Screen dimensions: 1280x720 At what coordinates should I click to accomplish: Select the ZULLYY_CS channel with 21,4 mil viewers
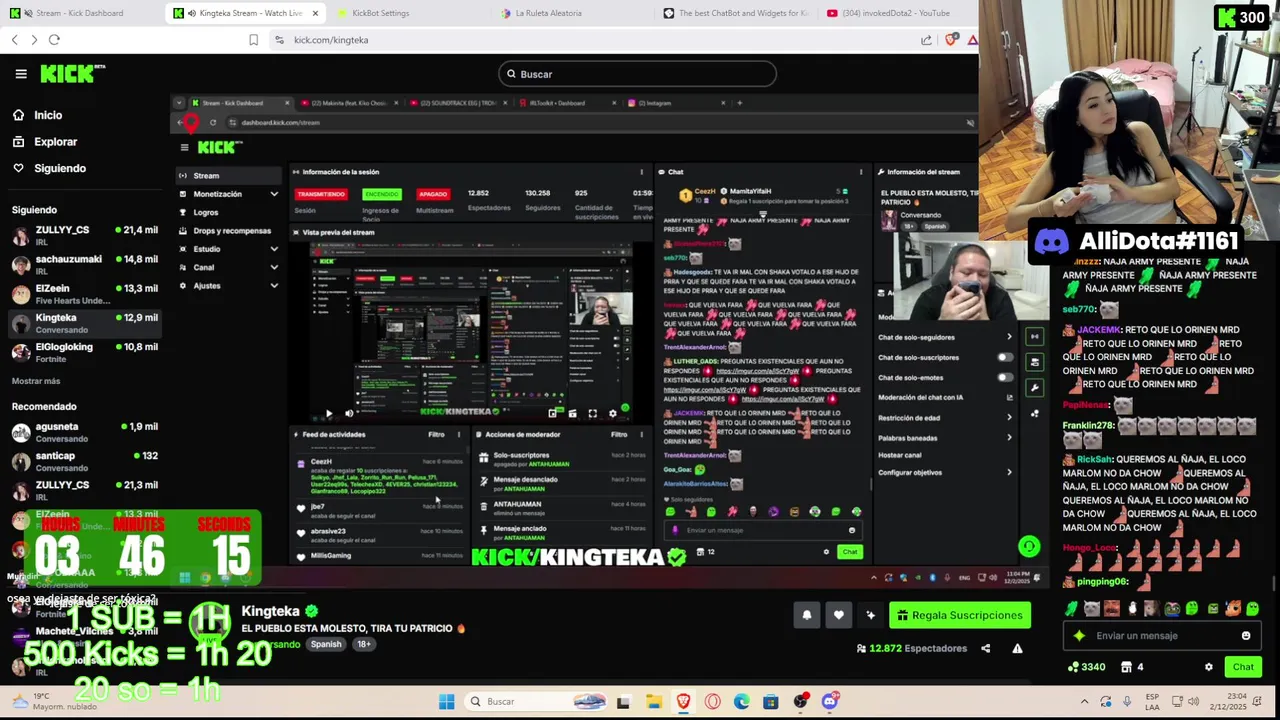(85, 236)
